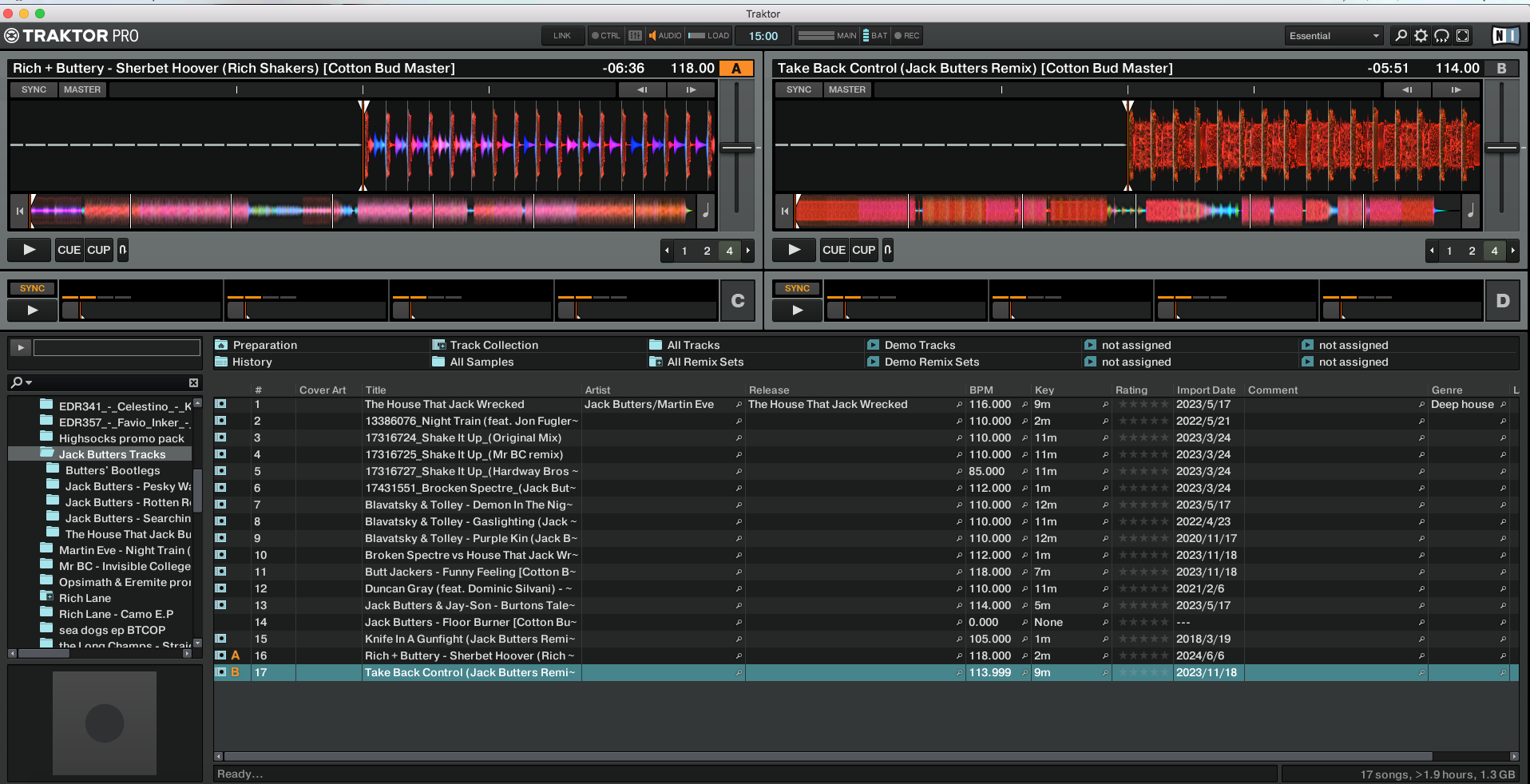This screenshot has height=784, width=1530.
Task: Open the search magnifier in the header
Action: pos(1401,35)
